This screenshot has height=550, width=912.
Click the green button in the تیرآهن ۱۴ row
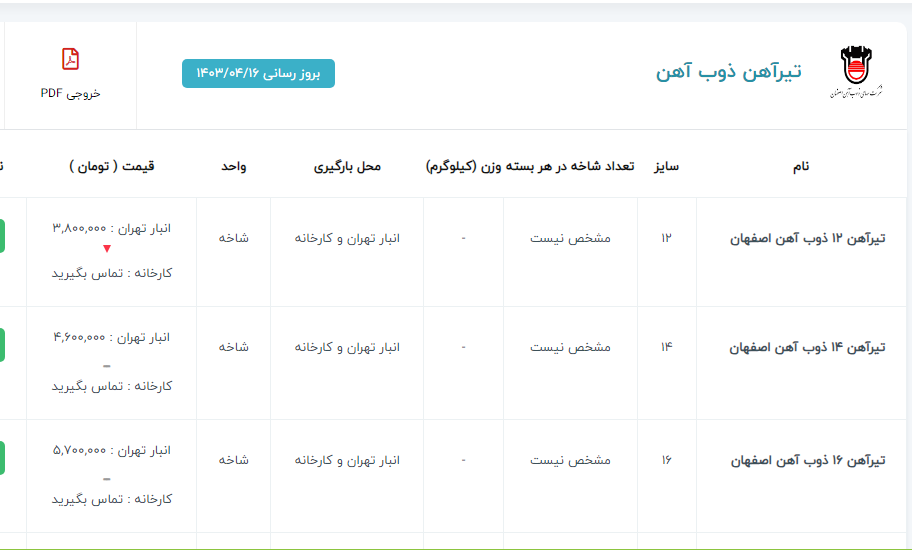coord(3,345)
